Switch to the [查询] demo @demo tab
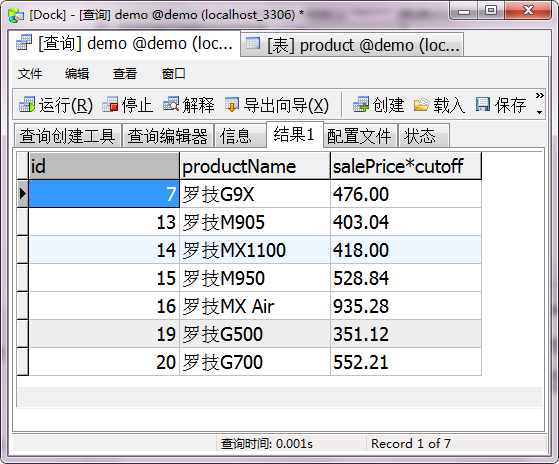The width and height of the screenshot is (559, 464). pos(124,43)
